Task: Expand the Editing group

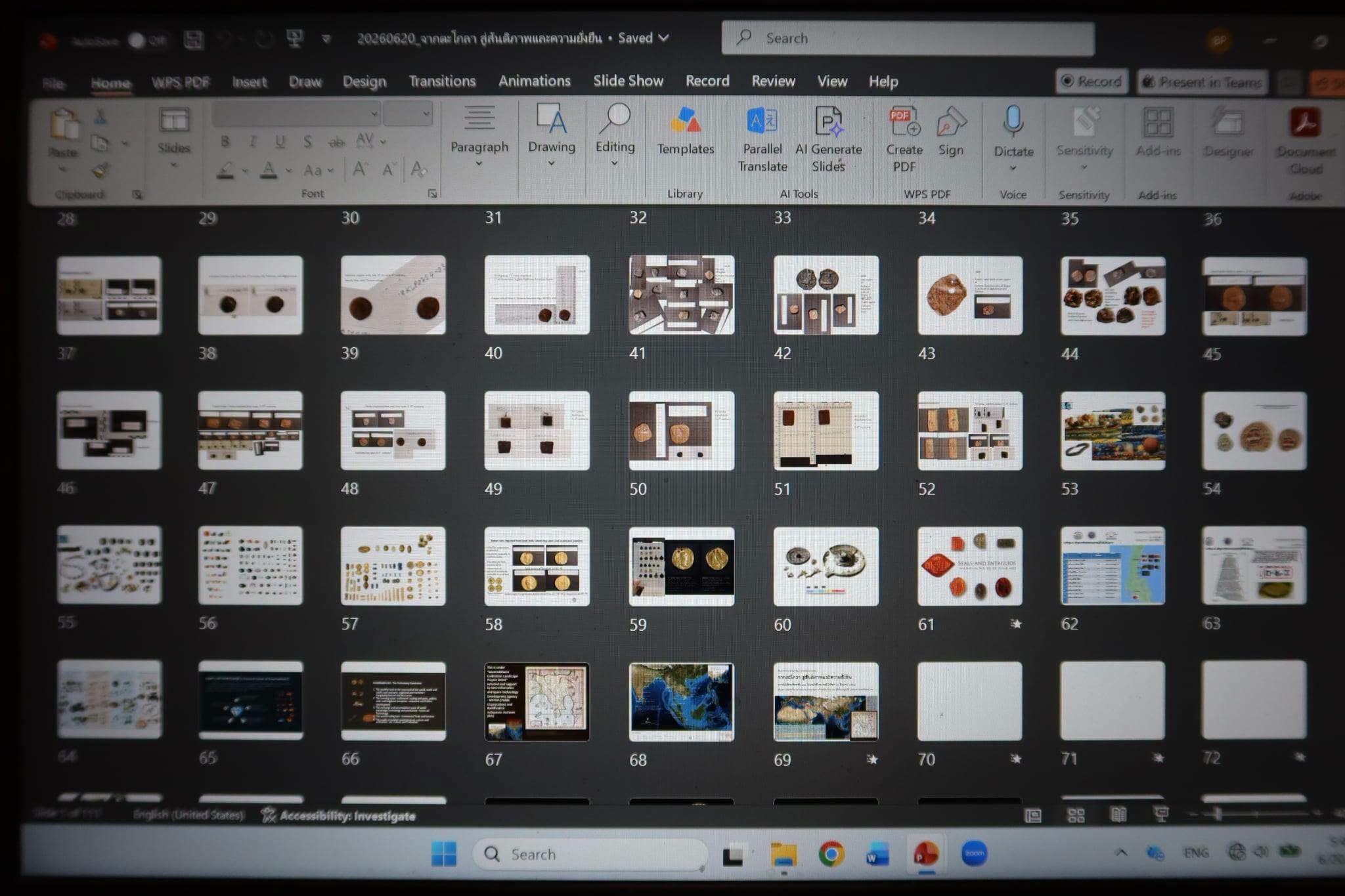Action: tap(615, 135)
